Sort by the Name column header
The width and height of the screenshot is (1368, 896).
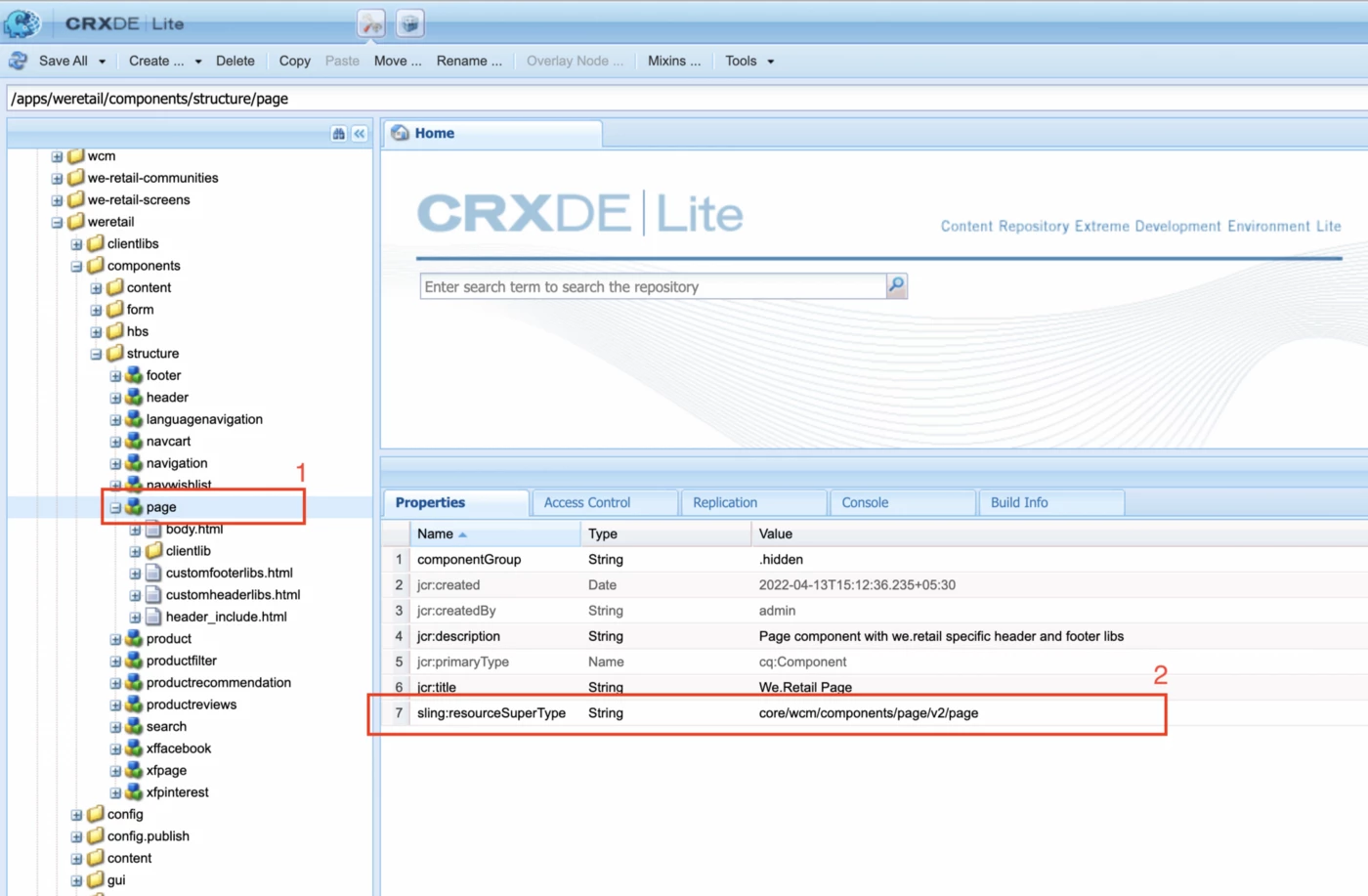pos(494,533)
